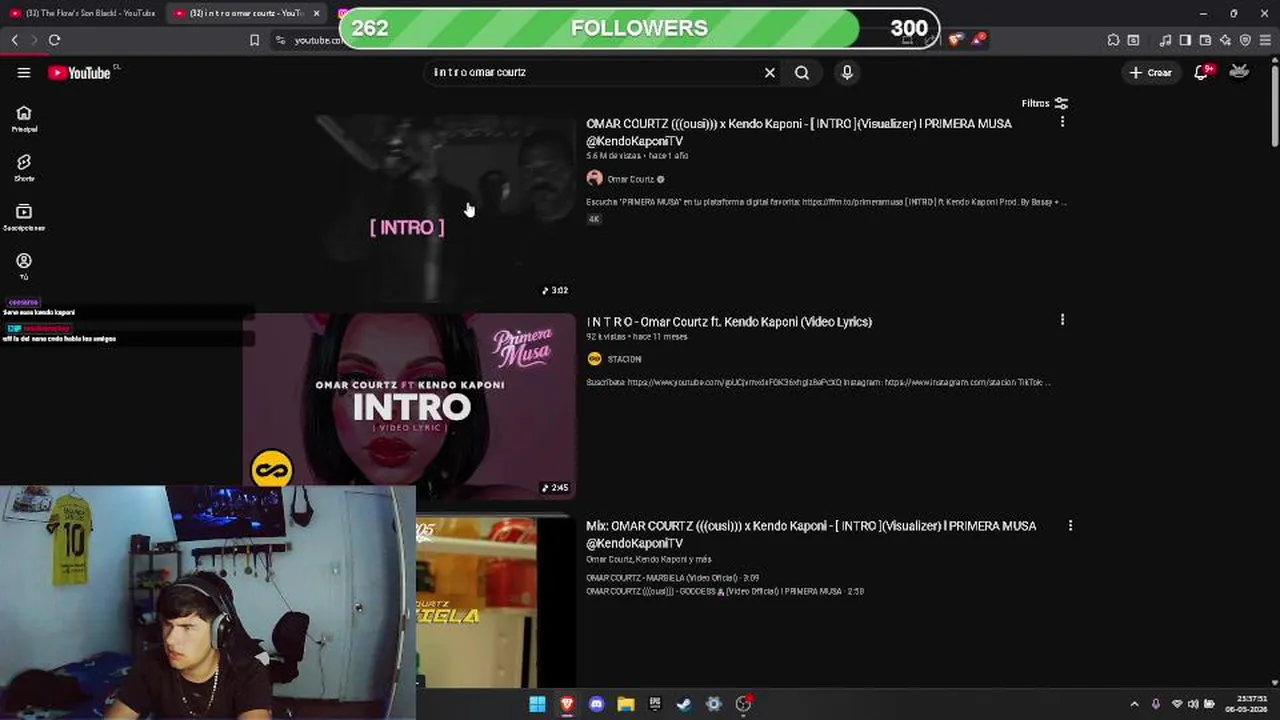Go back in the browser

[14, 40]
